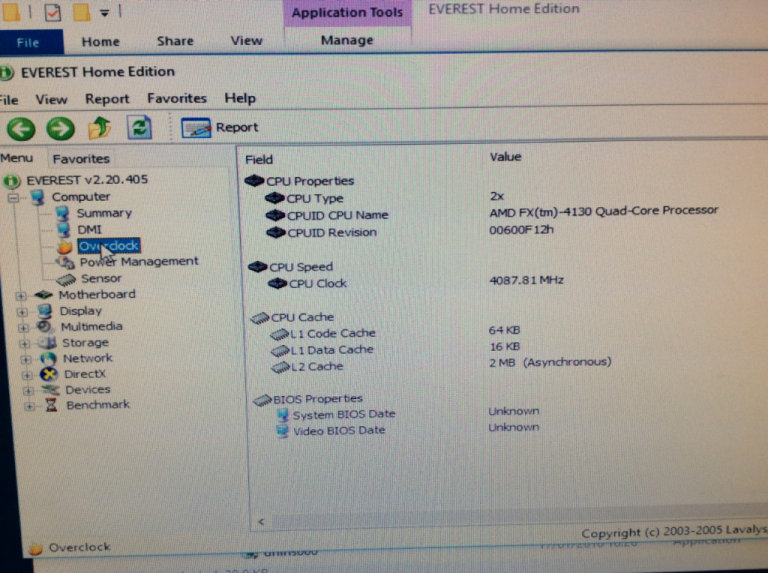Viewport: 768px width, 573px height.
Task: Click the Field column header
Action: pyautogui.click(x=259, y=158)
